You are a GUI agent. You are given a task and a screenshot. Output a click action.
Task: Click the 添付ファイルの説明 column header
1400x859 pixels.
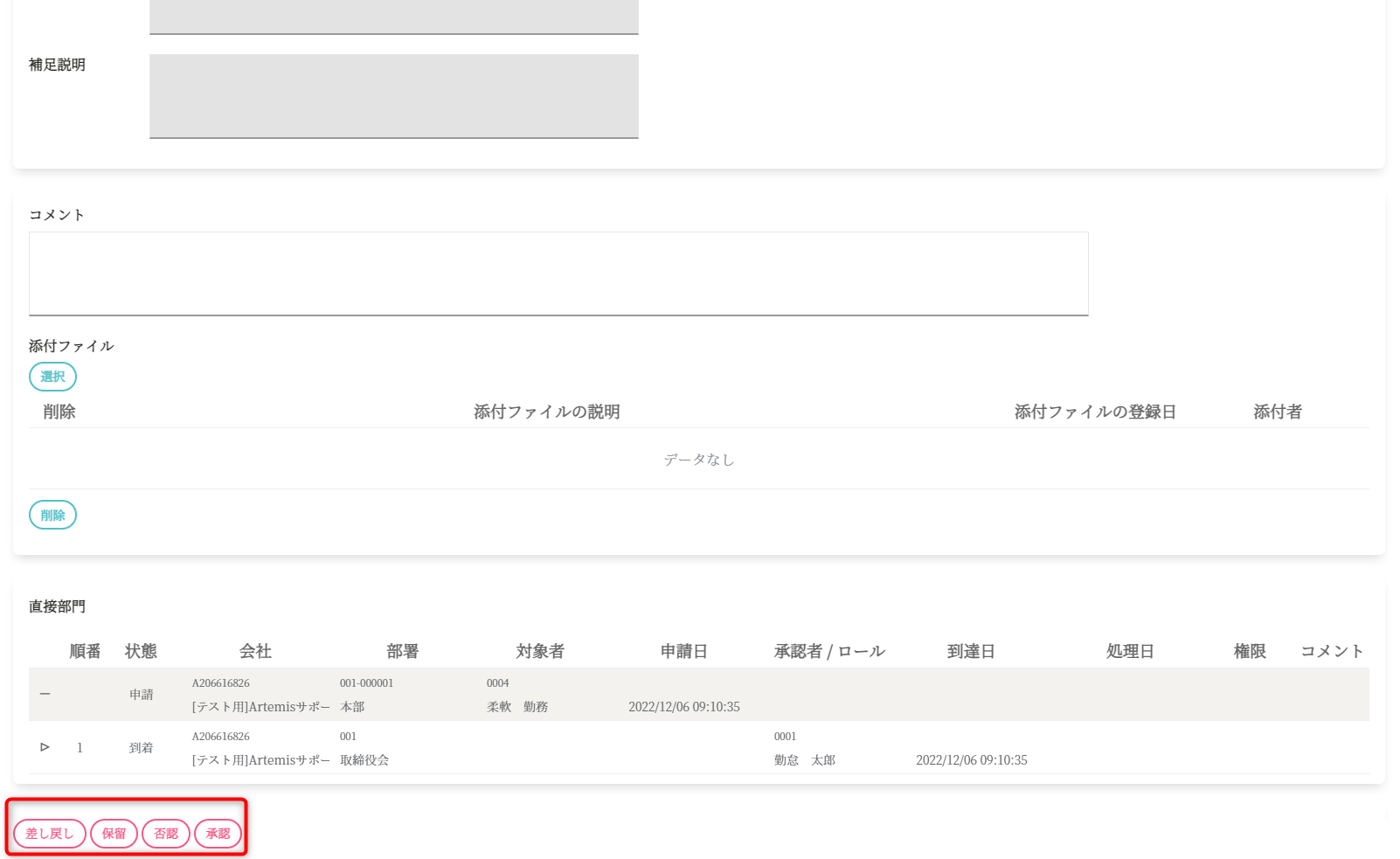pos(546,412)
